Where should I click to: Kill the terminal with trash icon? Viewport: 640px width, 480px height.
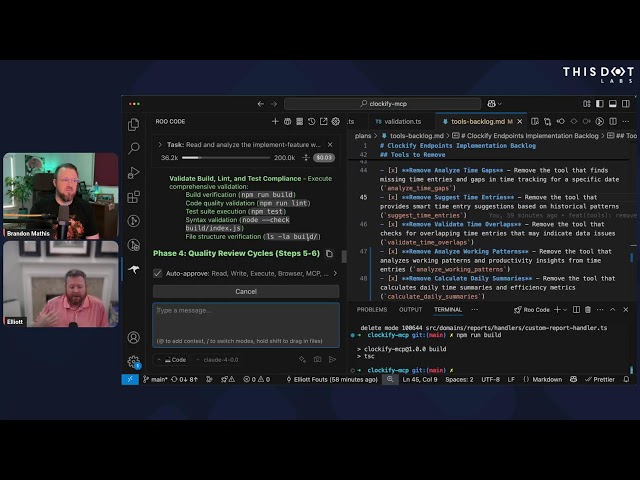[x=588, y=310]
